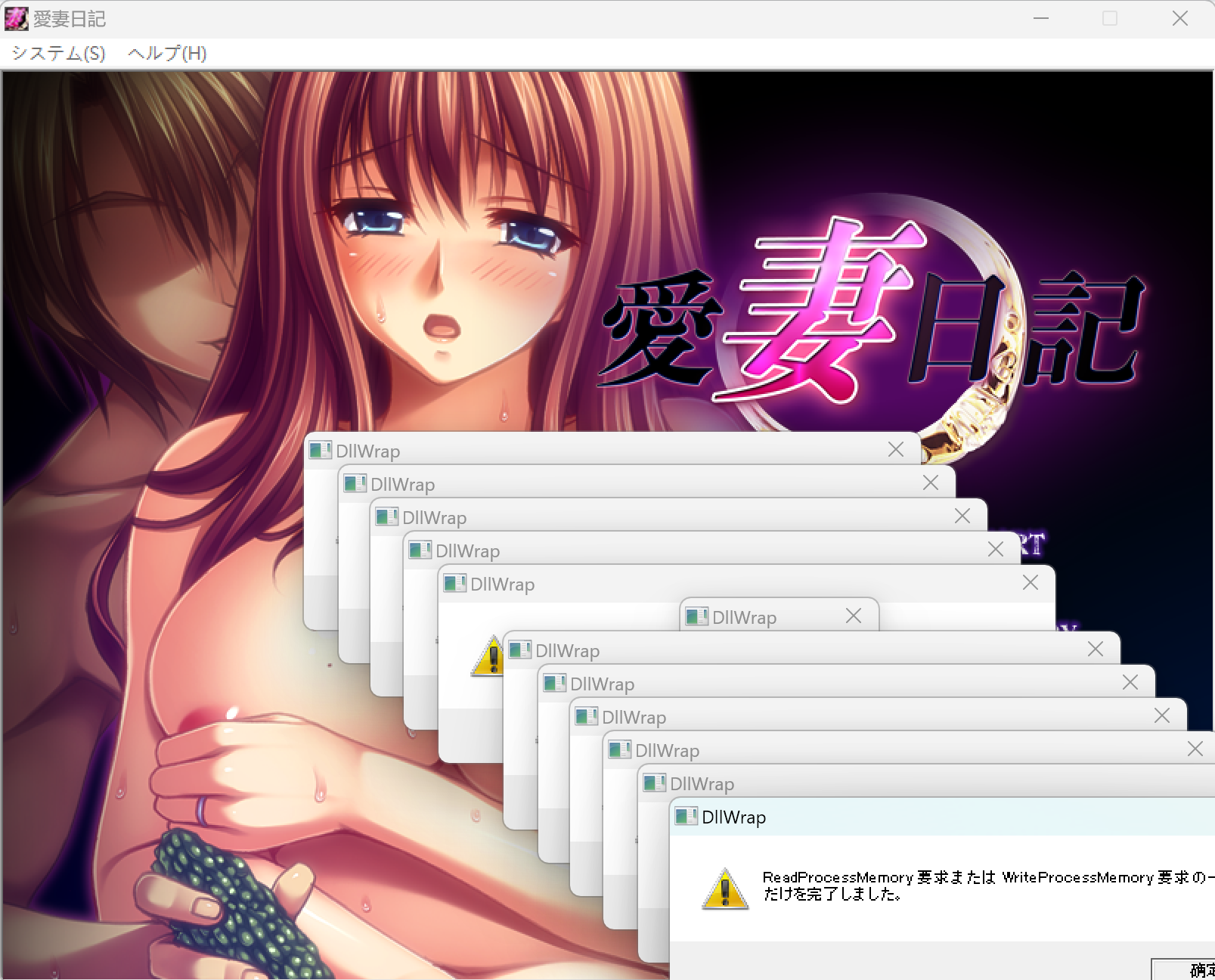Close the 愛妻日記 main window
The width and height of the screenshot is (1215, 980).
(x=1179, y=19)
